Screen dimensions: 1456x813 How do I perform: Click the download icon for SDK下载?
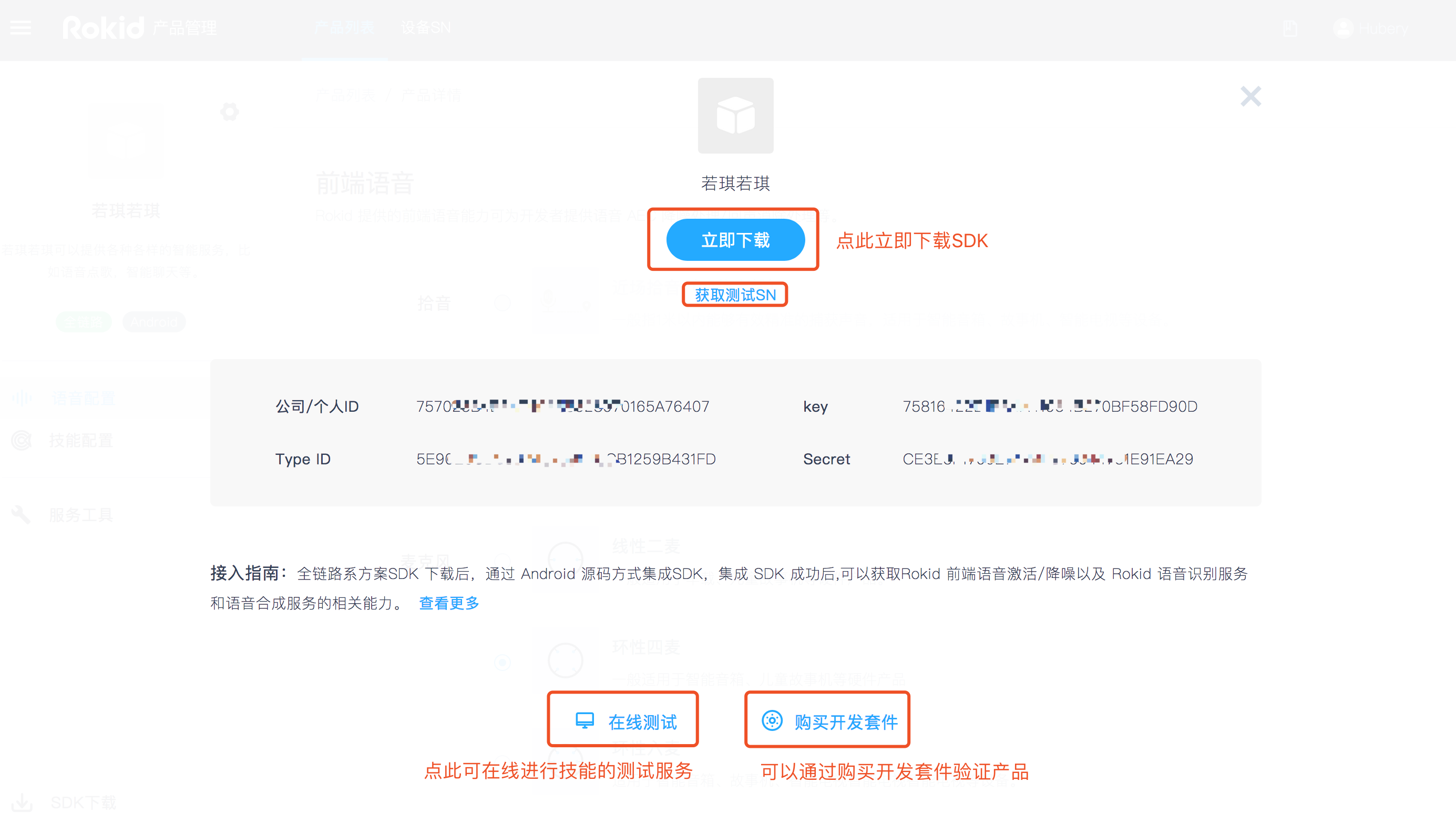click(x=22, y=802)
